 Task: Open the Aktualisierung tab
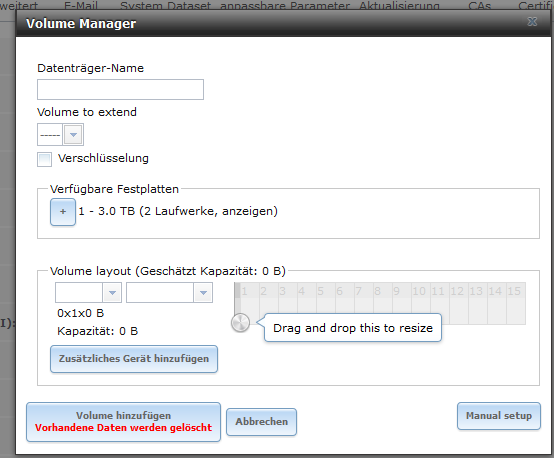[400, 6]
